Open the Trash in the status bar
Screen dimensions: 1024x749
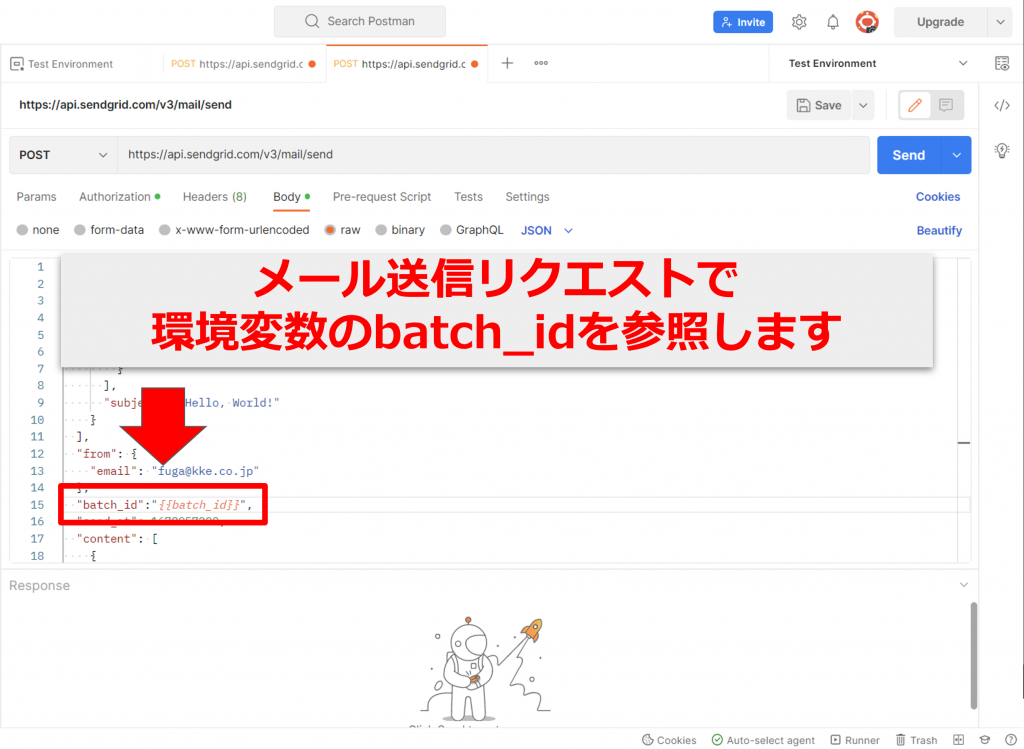(916, 740)
